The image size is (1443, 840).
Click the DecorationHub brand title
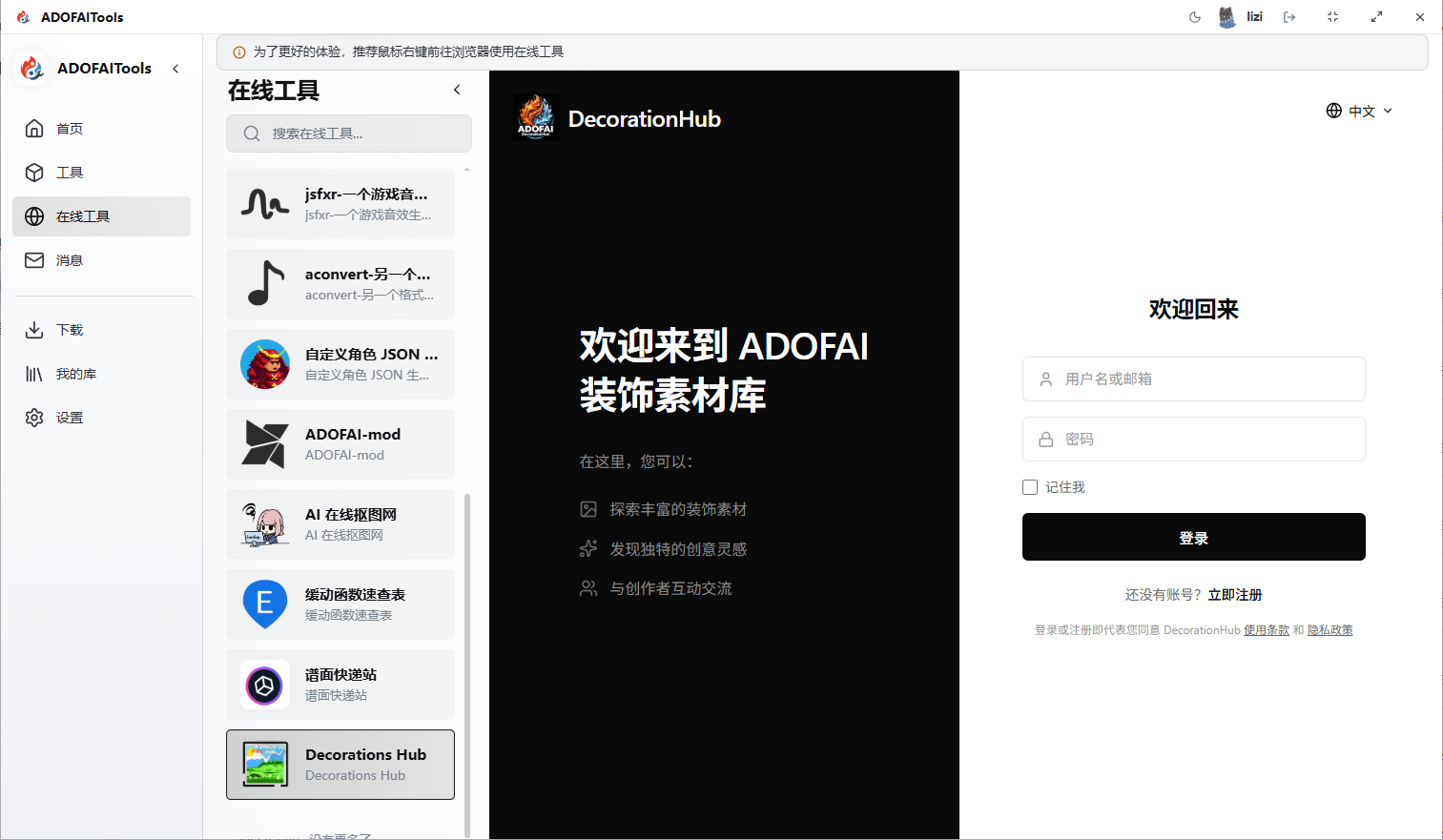coord(645,119)
